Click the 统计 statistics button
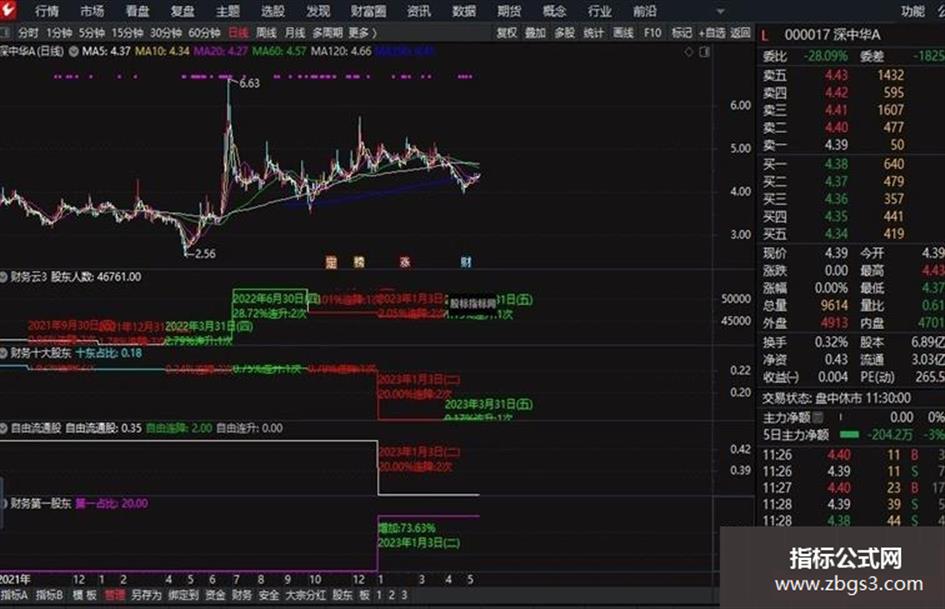The width and height of the screenshot is (945, 609). click(594, 33)
